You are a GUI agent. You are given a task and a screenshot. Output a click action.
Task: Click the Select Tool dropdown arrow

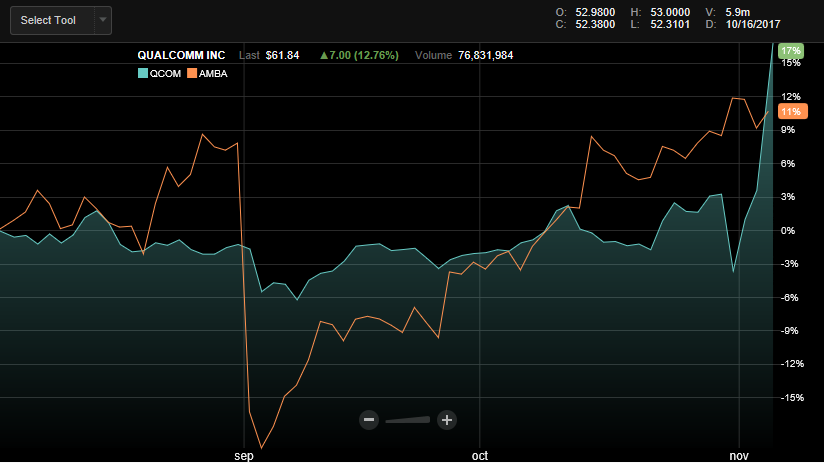(103, 20)
